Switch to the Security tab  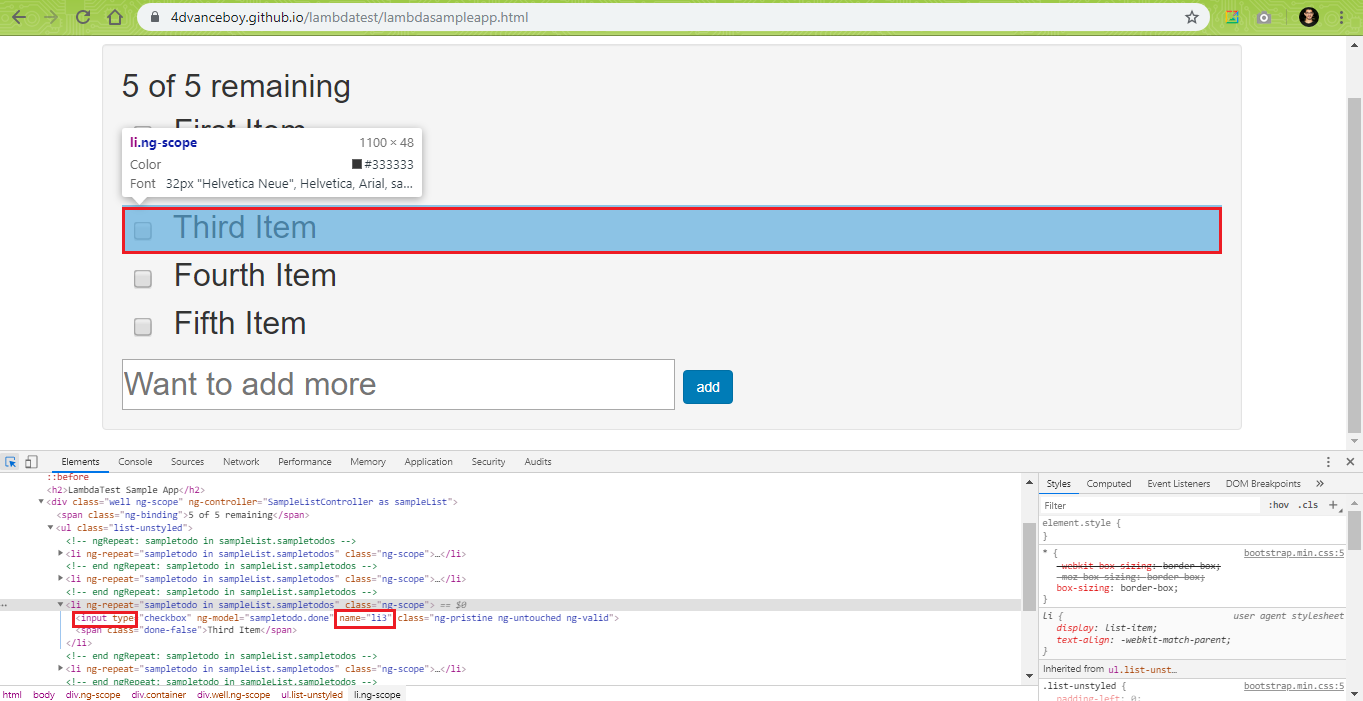point(488,462)
